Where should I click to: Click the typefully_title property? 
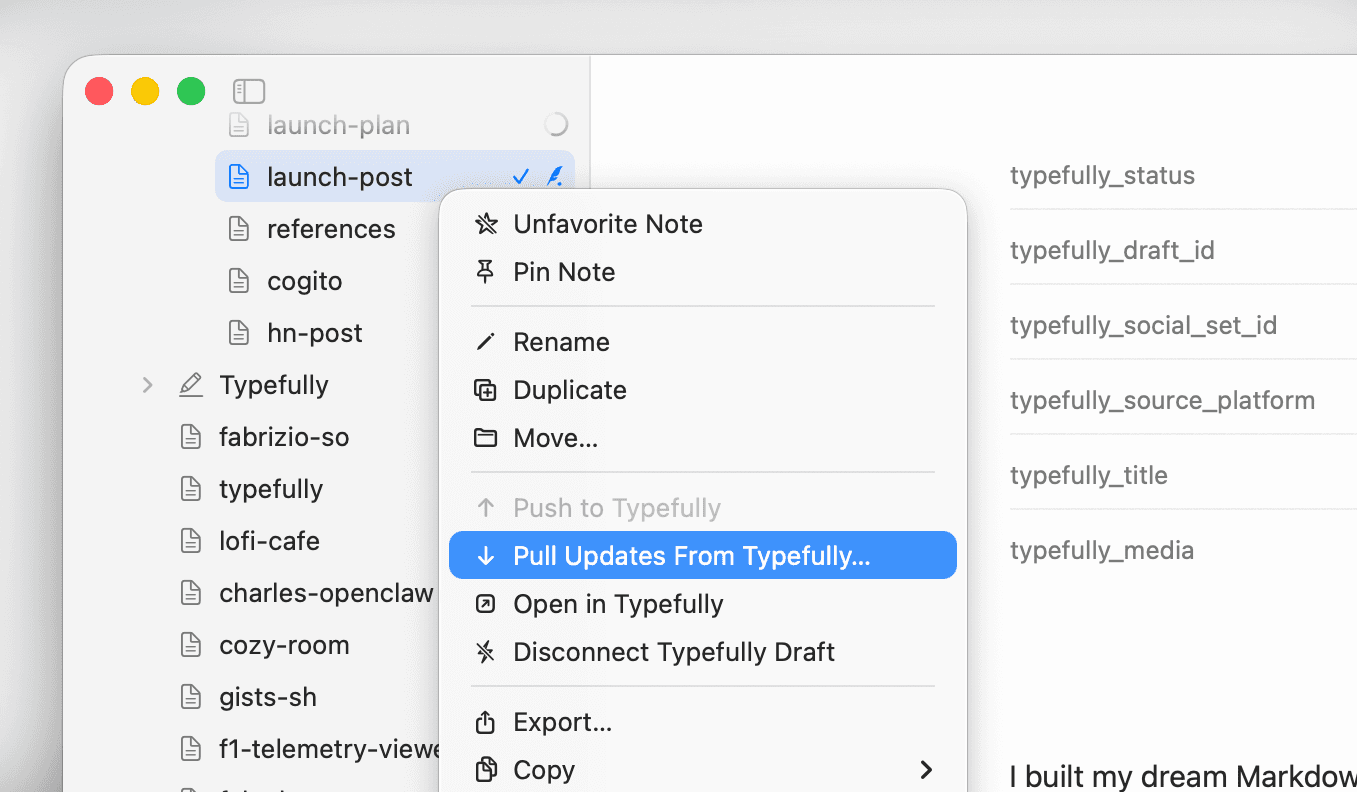[1089, 475]
